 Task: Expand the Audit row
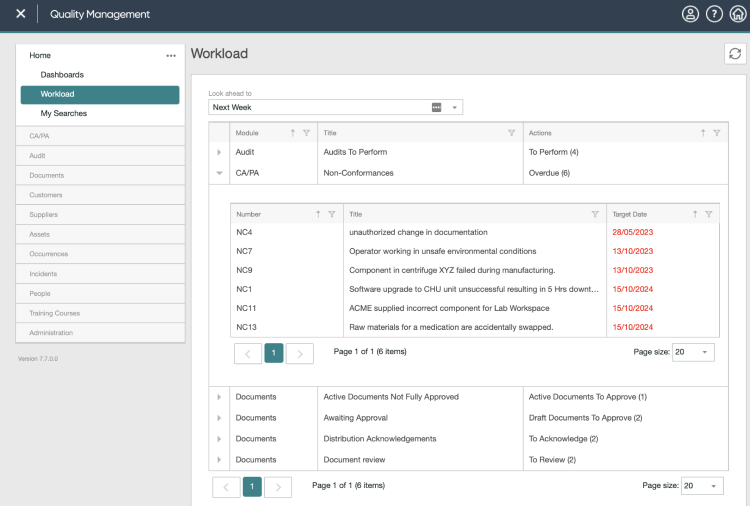(x=219, y=152)
